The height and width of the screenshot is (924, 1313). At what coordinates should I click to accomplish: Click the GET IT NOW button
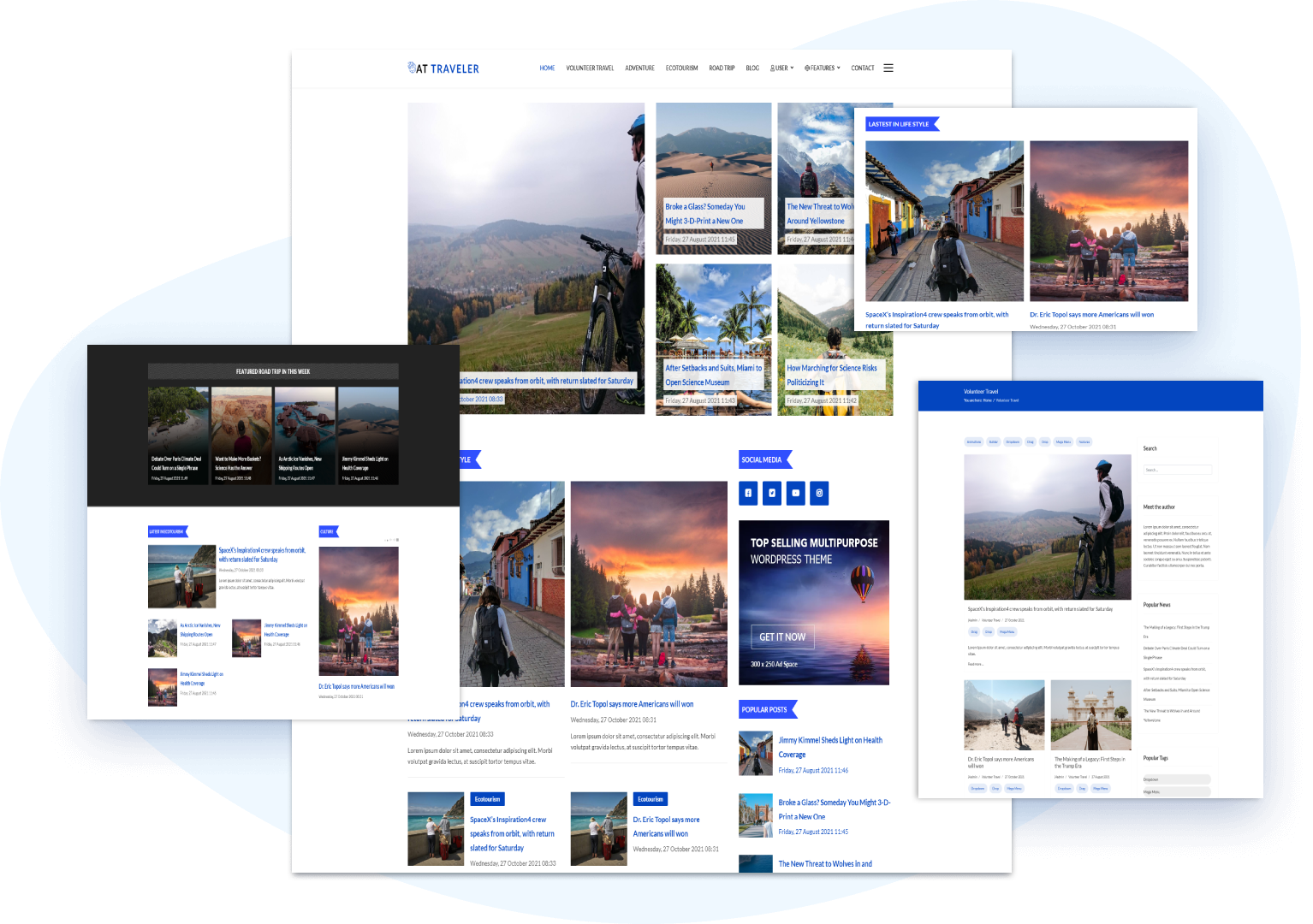pyautogui.click(x=782, y=637)
